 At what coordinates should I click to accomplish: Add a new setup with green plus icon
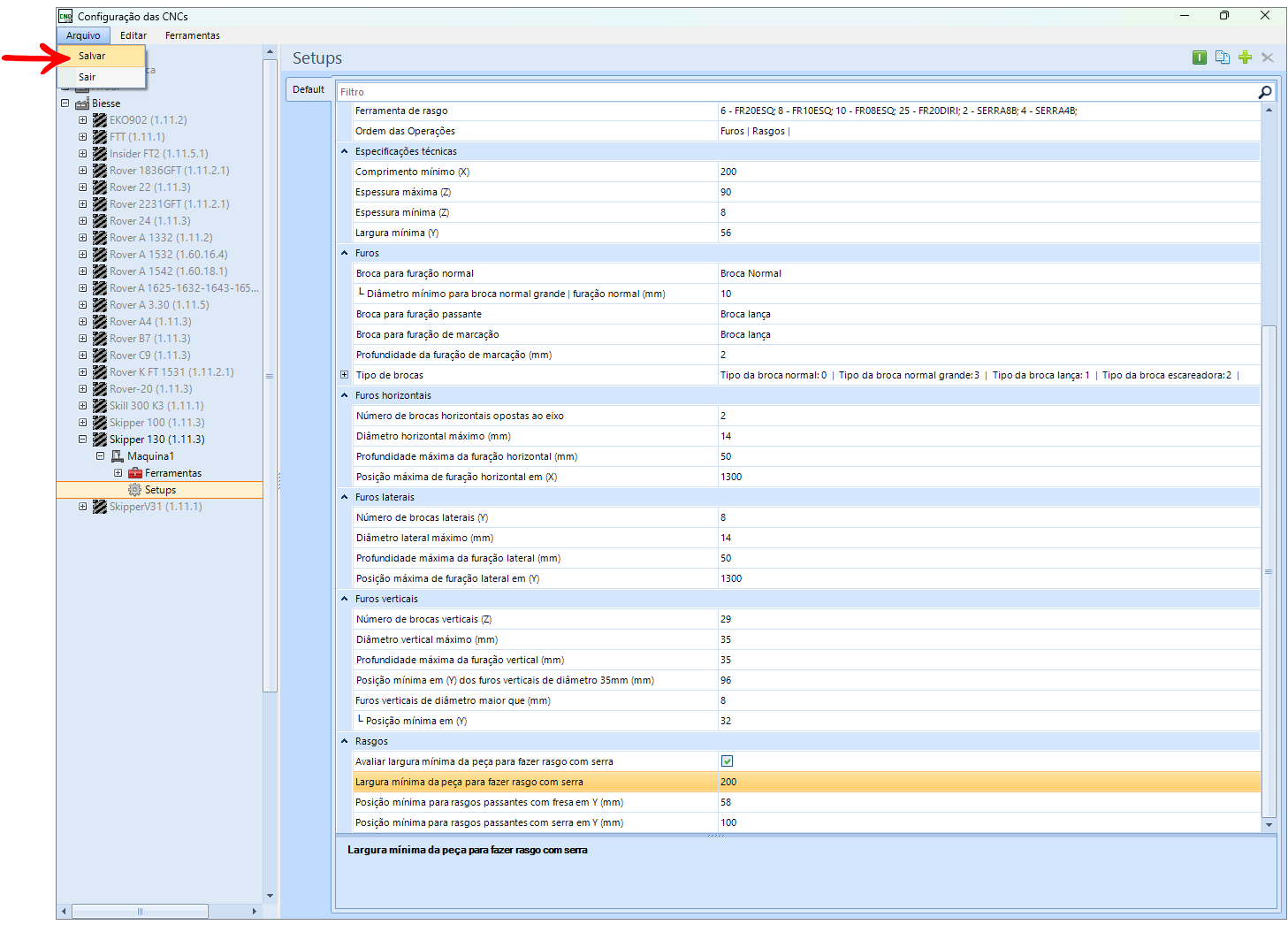[x=1246, y=57]
